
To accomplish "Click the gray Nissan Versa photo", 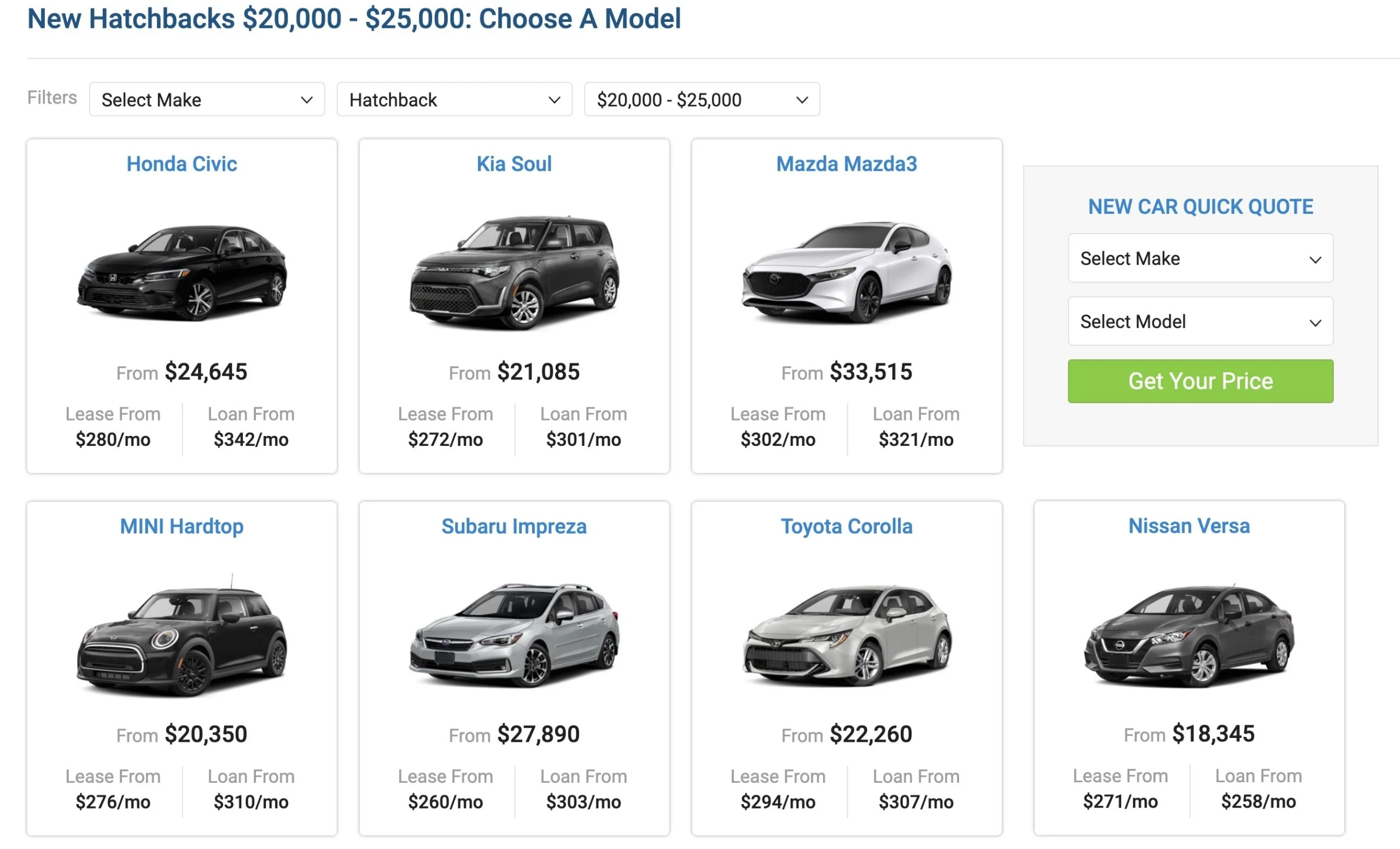I will pyautogui.click(x=1189, y=635).
